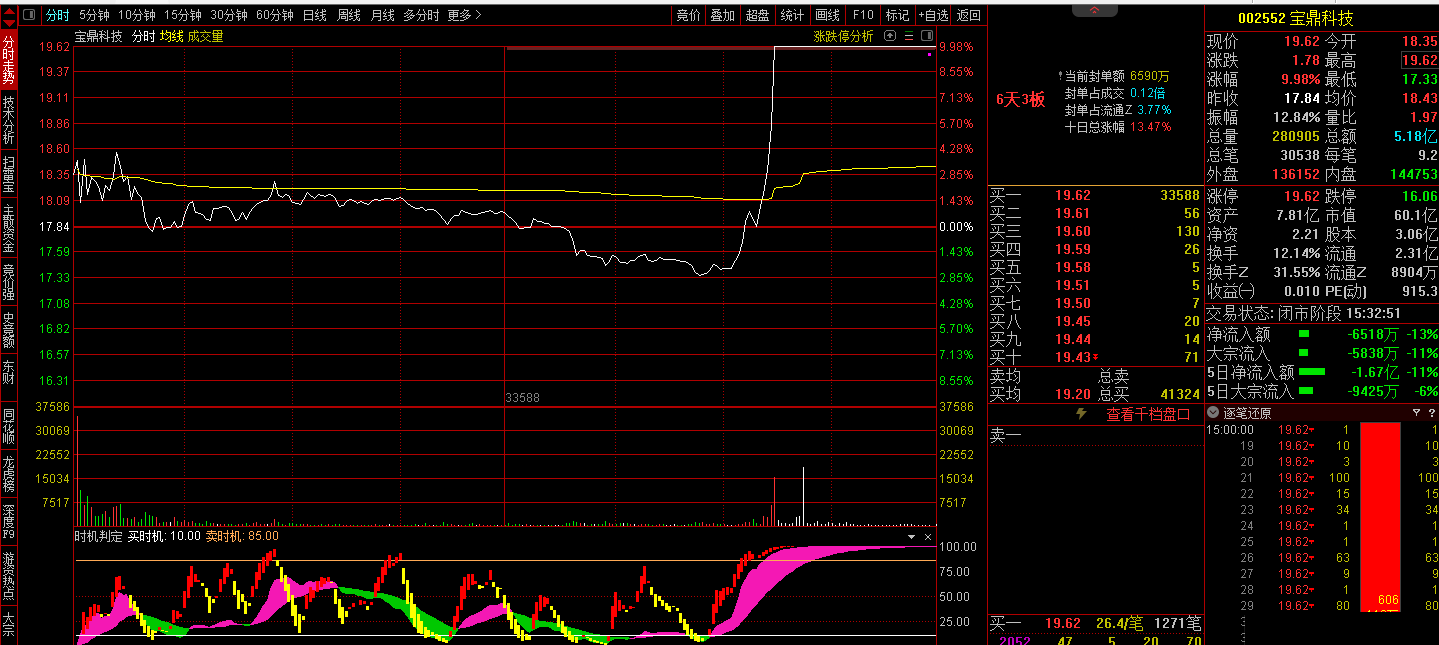Collapse the order panel with the red chevron handle
1439x645 pixels.
1095,10
